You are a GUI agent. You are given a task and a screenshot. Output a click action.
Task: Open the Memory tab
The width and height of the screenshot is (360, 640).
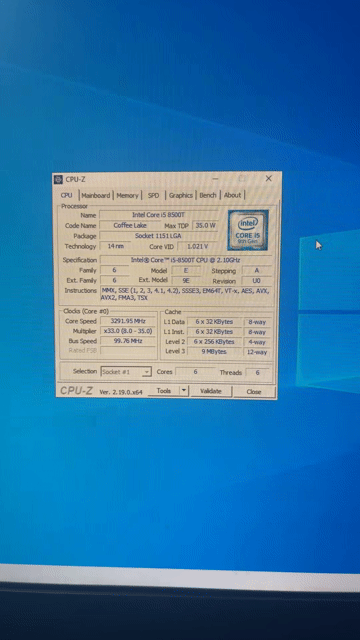127,195
